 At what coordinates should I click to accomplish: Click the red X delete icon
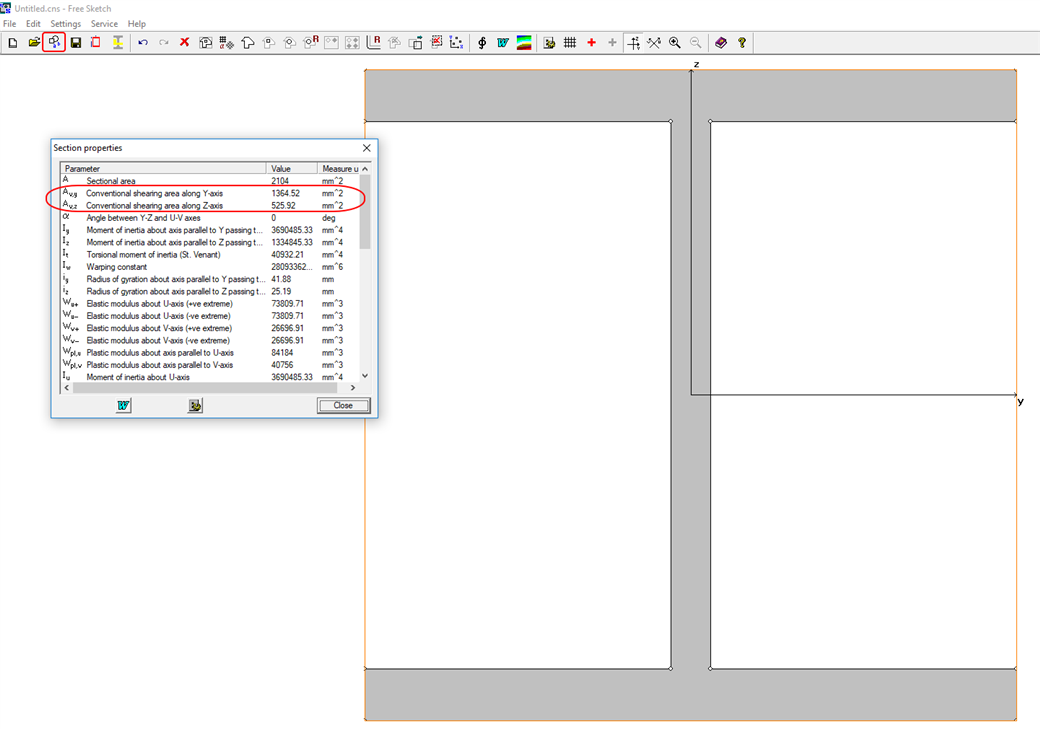click(184, 42)
